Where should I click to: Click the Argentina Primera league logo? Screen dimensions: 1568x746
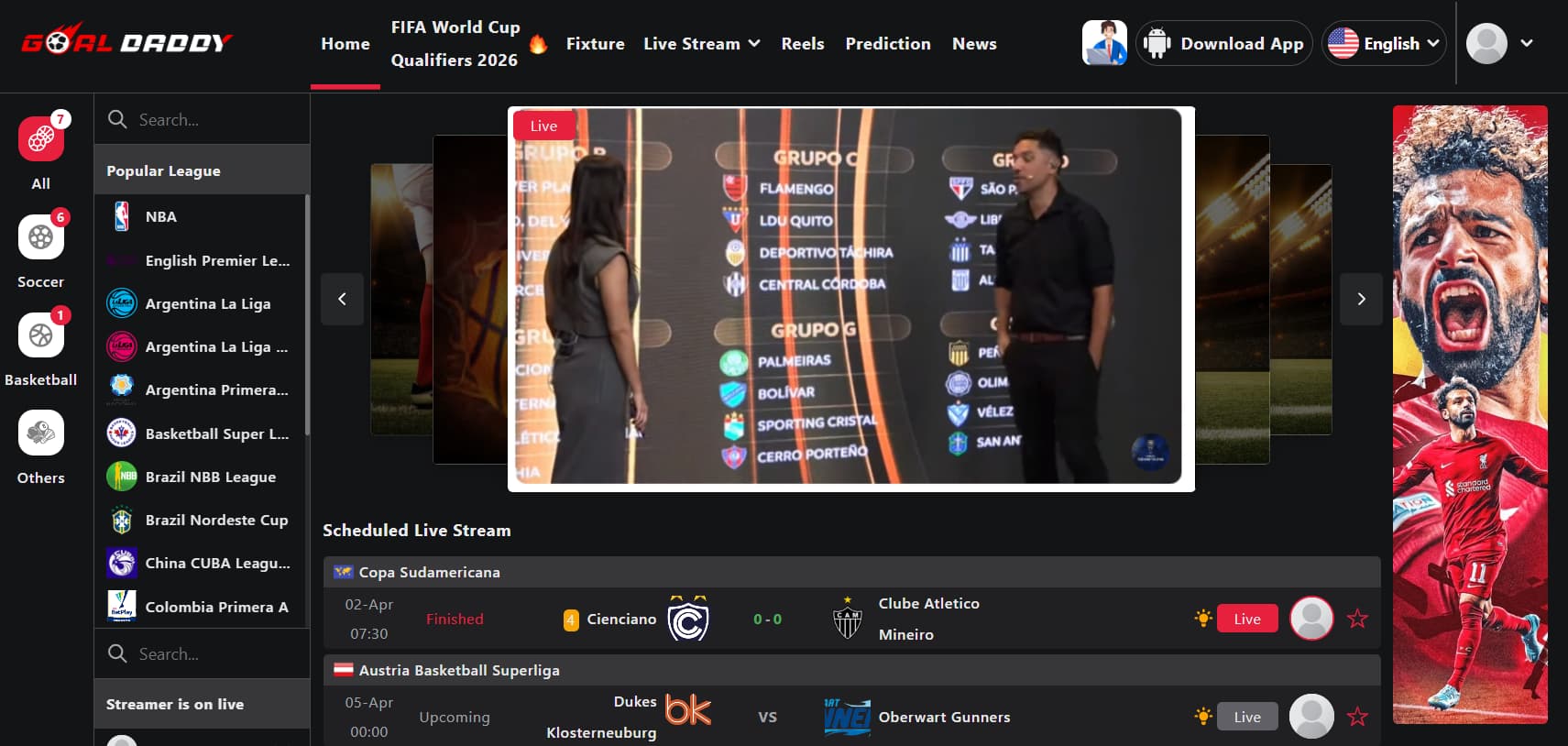tap(121, 389)
